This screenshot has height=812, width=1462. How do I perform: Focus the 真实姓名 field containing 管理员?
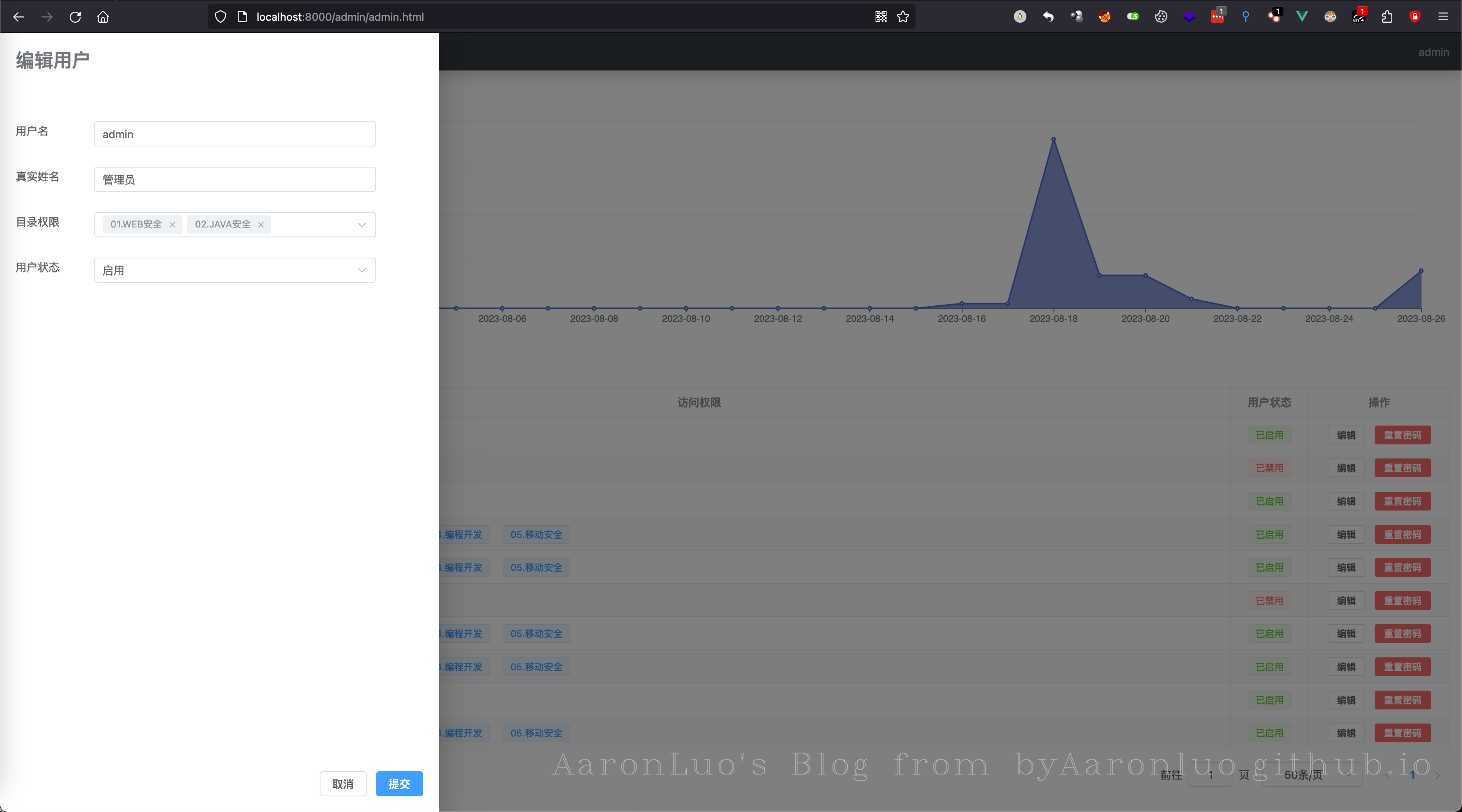(x=235, y=179)
